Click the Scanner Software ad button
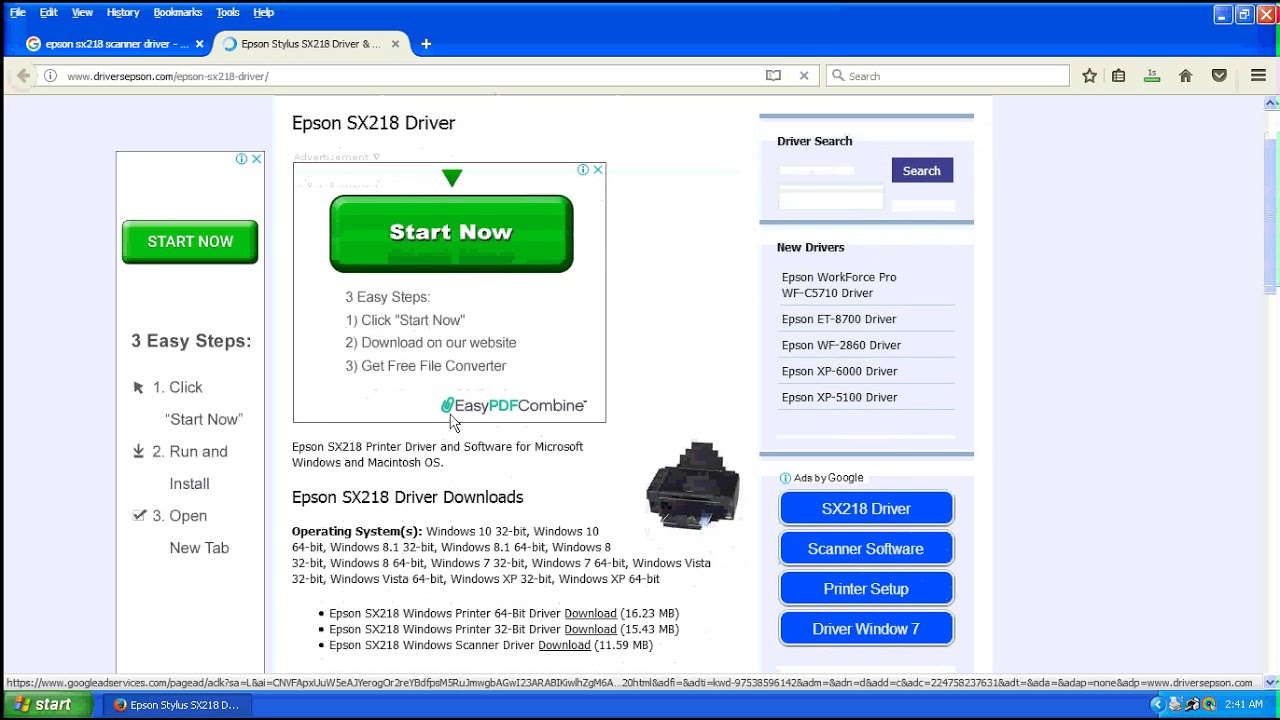This screenshot has width=1280, height=720. [x=866, y=549]
